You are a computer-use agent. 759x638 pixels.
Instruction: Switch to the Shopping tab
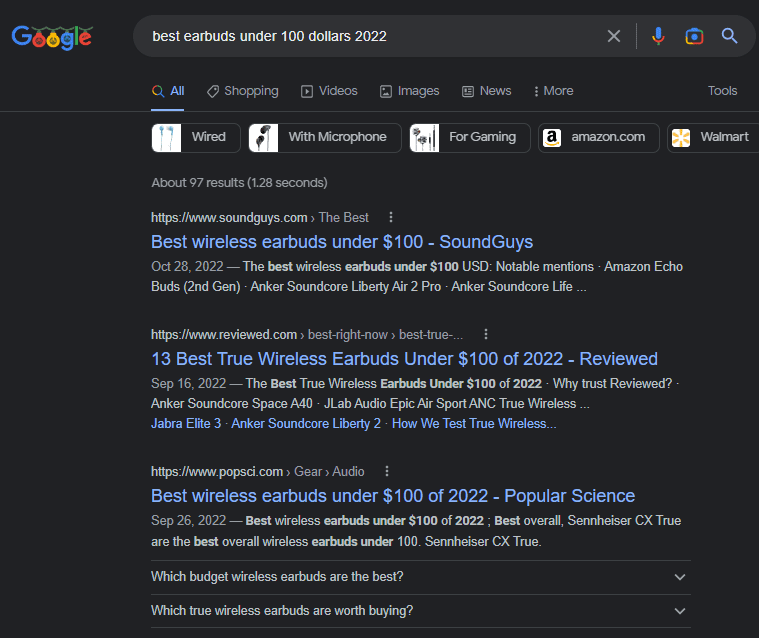click(x=243, y=91)
